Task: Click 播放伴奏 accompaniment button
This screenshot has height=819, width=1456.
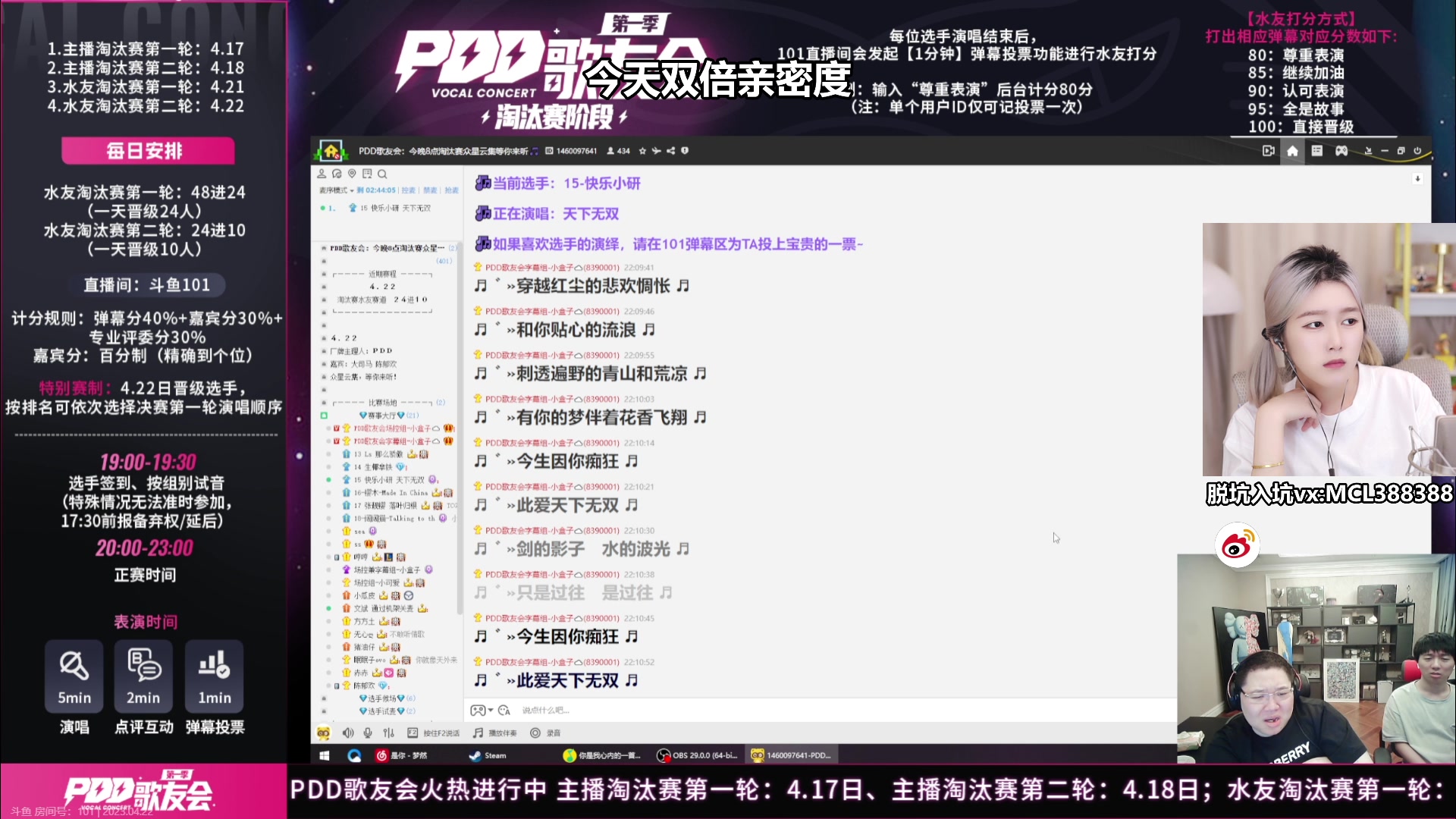Action: 495,733
